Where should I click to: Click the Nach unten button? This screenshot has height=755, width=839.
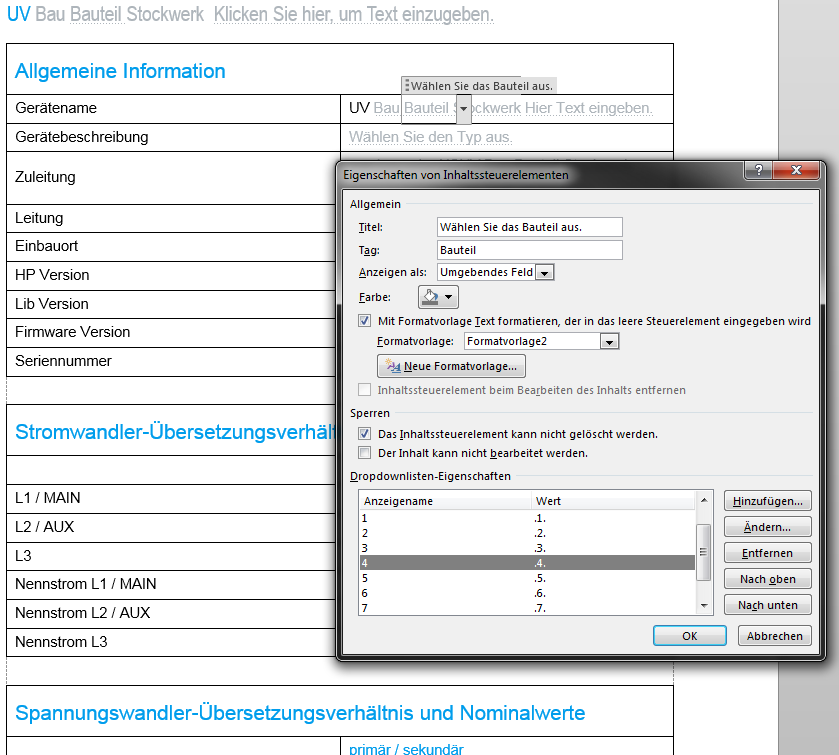click(x=767, y=605)
